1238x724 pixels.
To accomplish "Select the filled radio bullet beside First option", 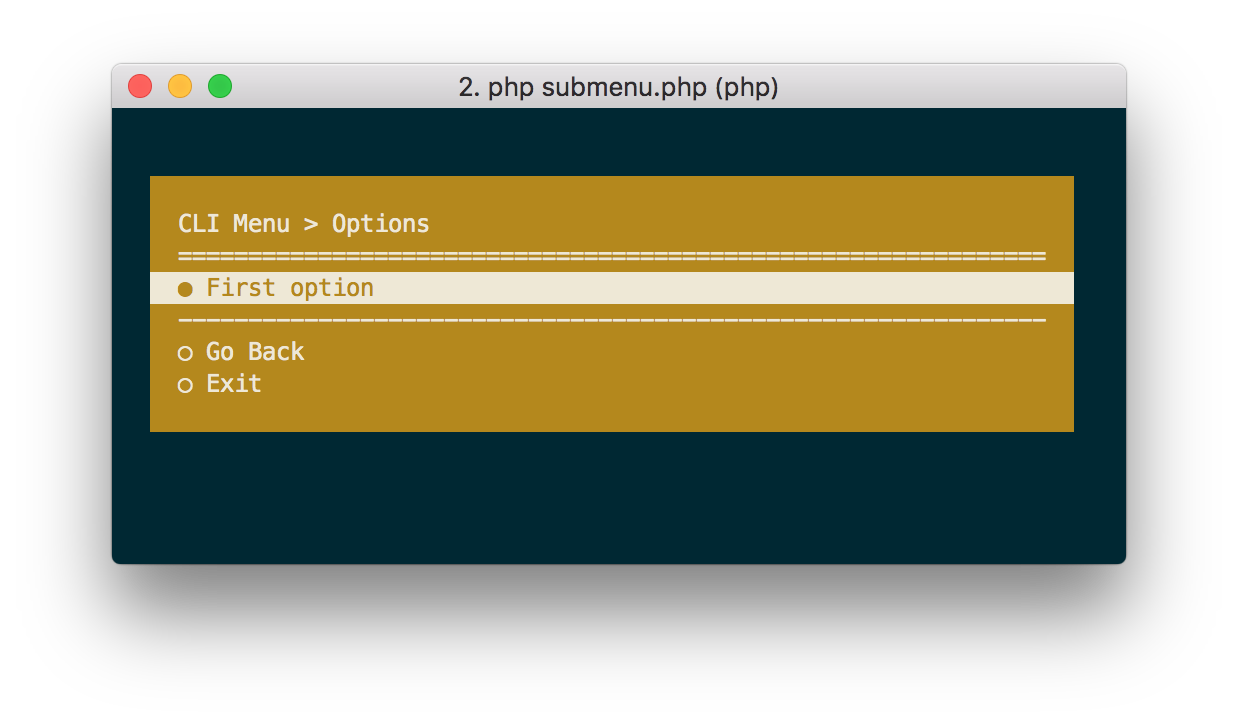I will [185, 289].
